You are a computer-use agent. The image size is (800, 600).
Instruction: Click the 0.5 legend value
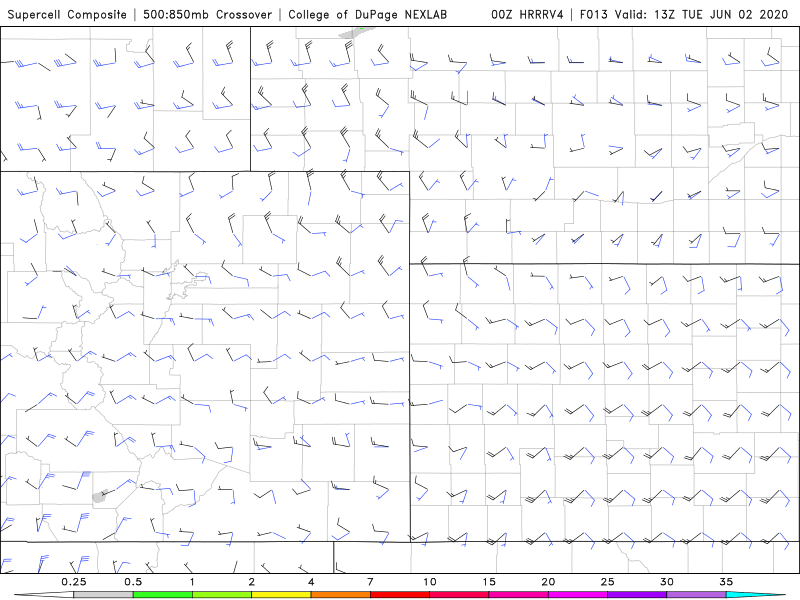[x=133, y=582]
